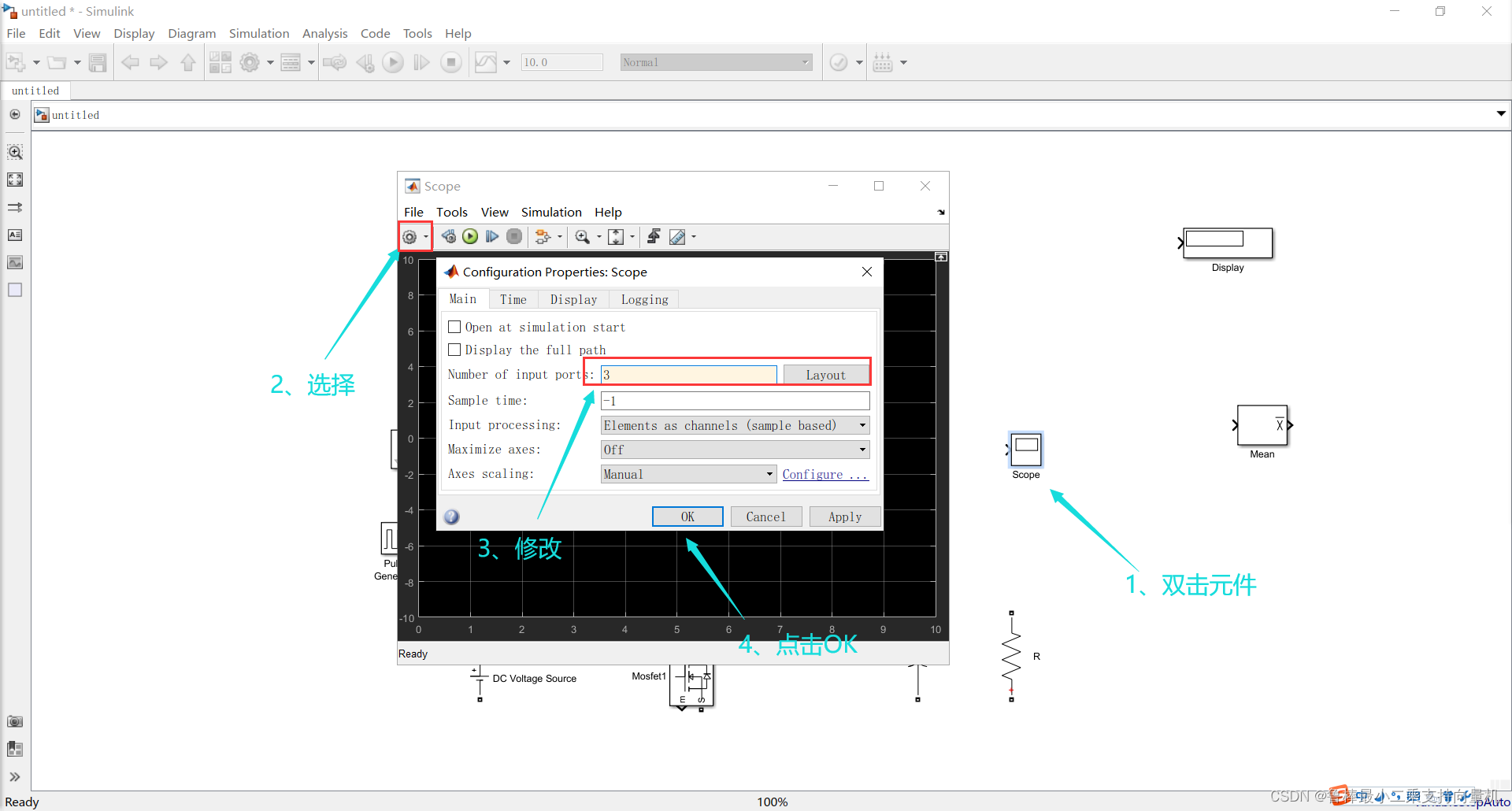1512x811 pixels.
Task: Switch to the Time tab
Action: click(x=513, y=299)
